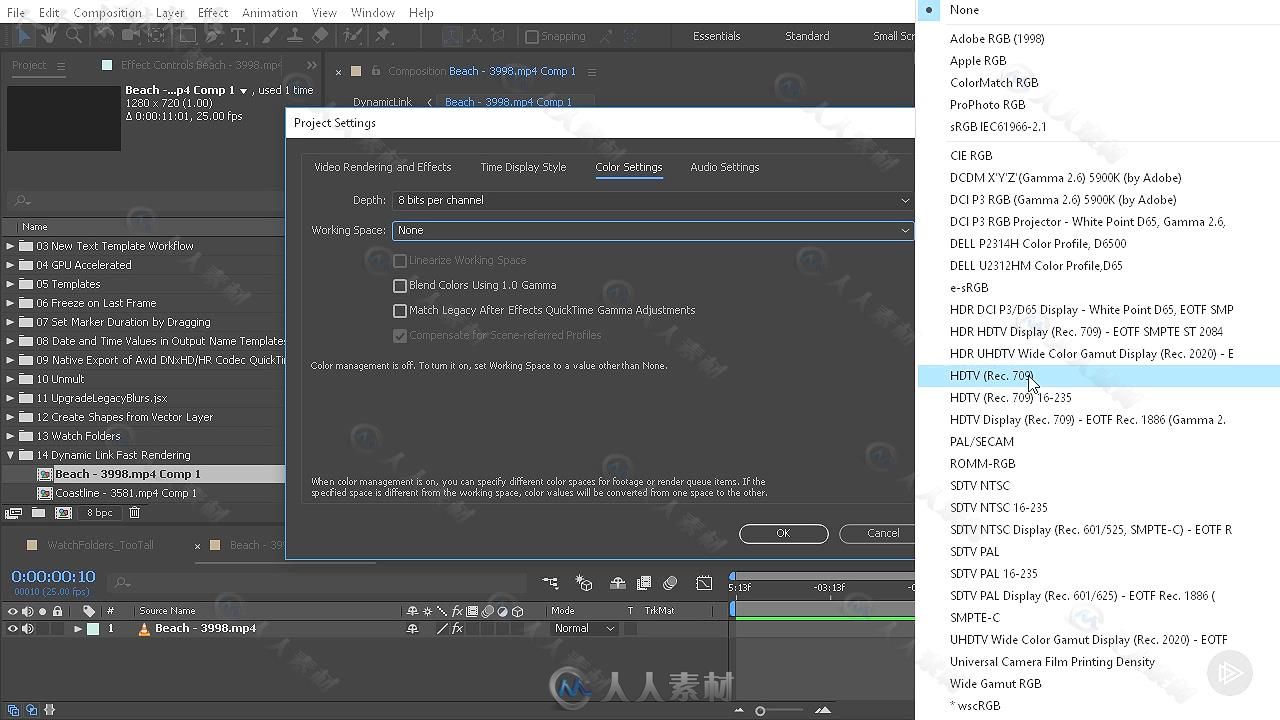The image size is (1280, 720).
Task: Delete selected project item with trash icon
Action: (x=134, y=513)
